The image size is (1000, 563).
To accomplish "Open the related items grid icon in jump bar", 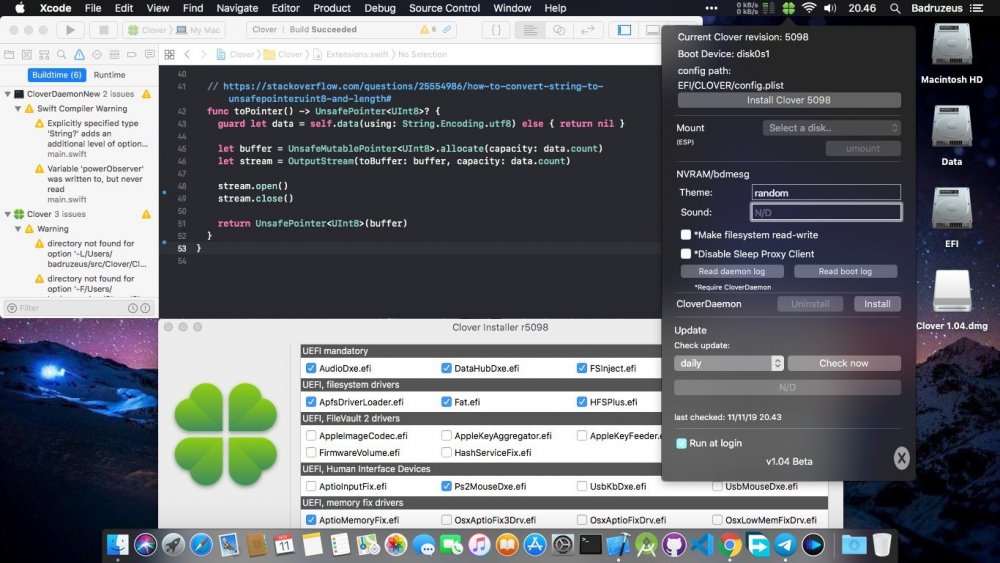I will [x=169, y=55].
